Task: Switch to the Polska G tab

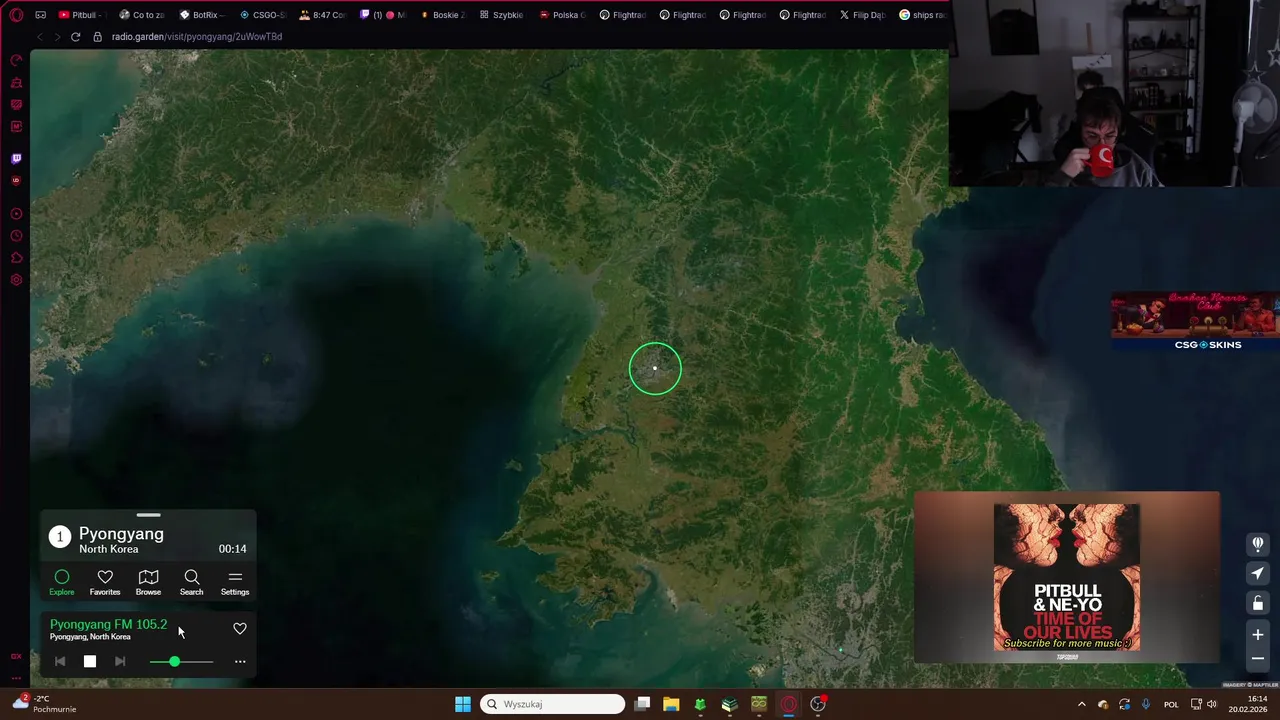Action: pos(562,15)
